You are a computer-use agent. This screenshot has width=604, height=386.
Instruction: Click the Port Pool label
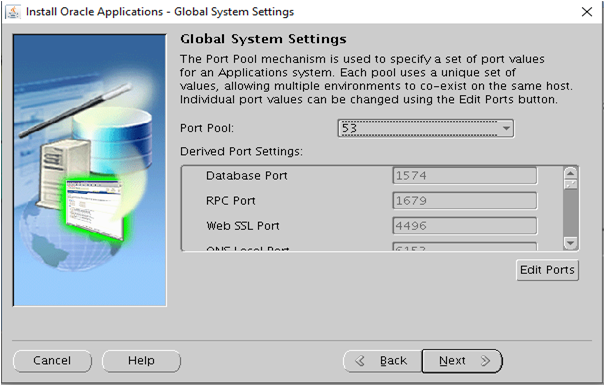[207, 128]
